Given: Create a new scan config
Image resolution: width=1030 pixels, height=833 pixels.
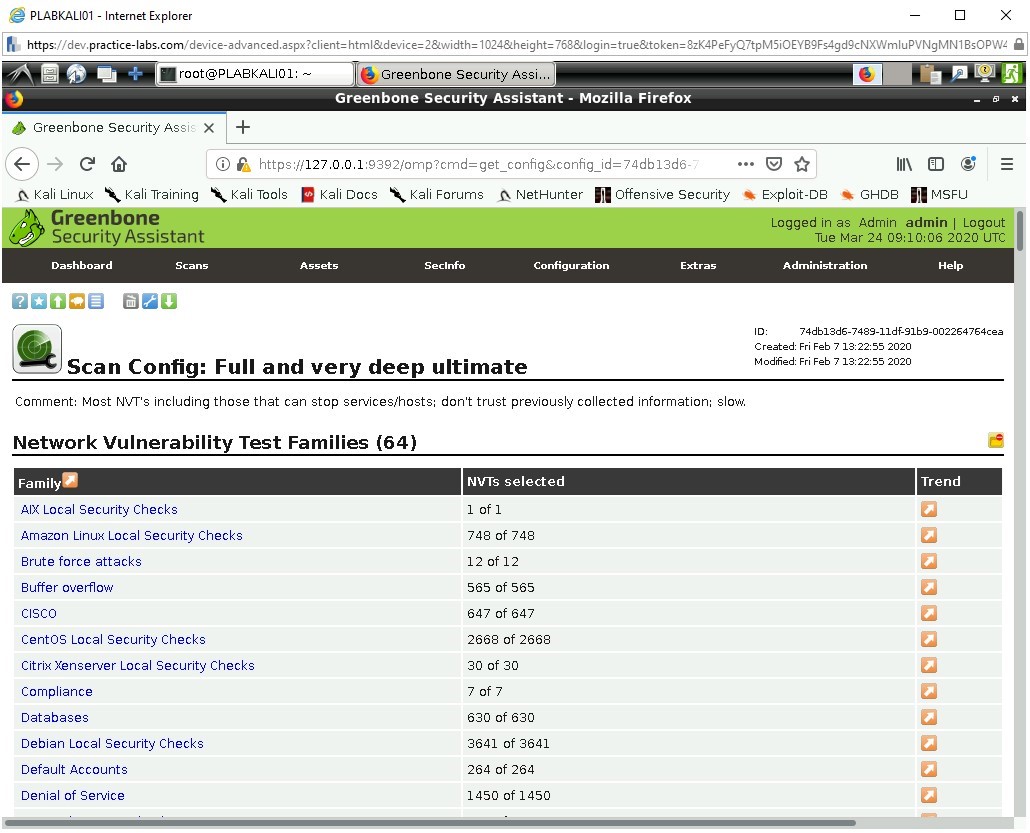Looking at the screenshot, I should coord(37,301).
